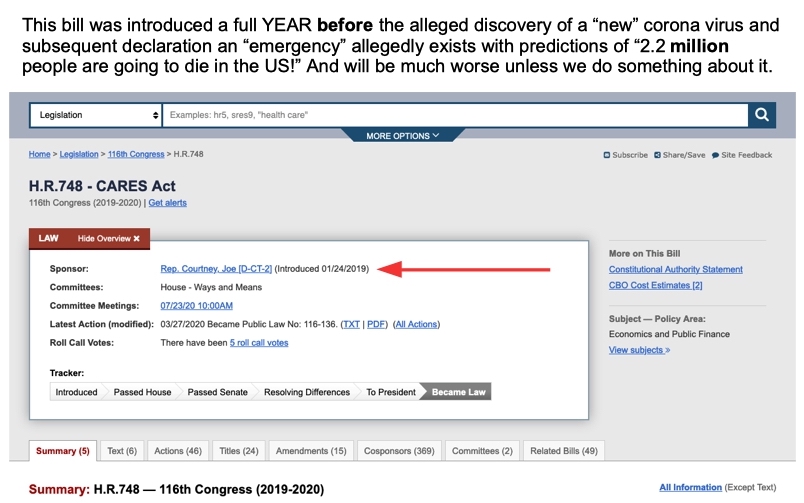Select the Cosponsors (369) tab

[x=399, y=451]
